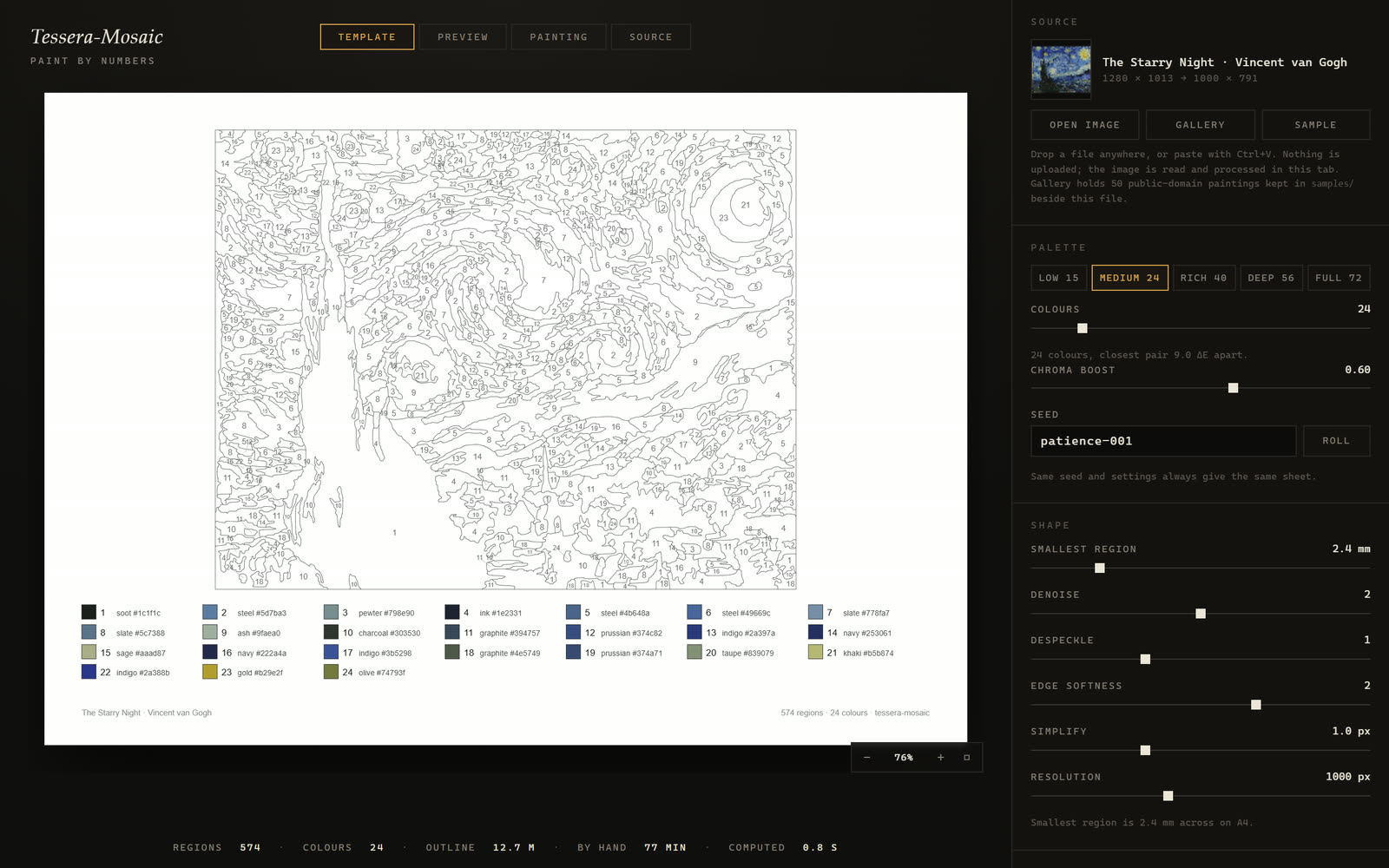Image resolution: width=1389 pixels, height=868 pixels.
Task: Click the Open Image button
Action: pos(1085,125)
